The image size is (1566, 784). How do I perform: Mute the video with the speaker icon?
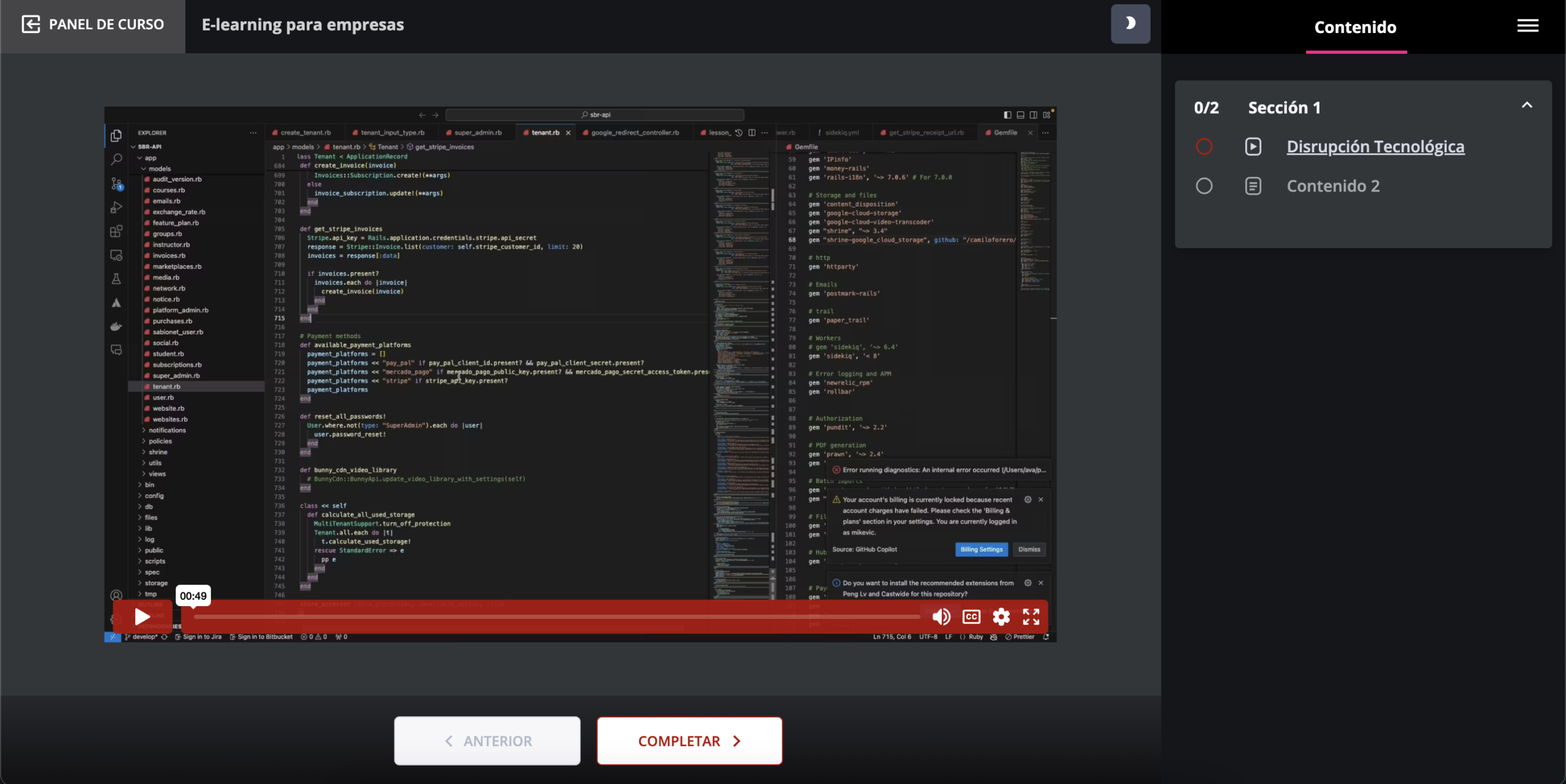(x=941, y=616)
